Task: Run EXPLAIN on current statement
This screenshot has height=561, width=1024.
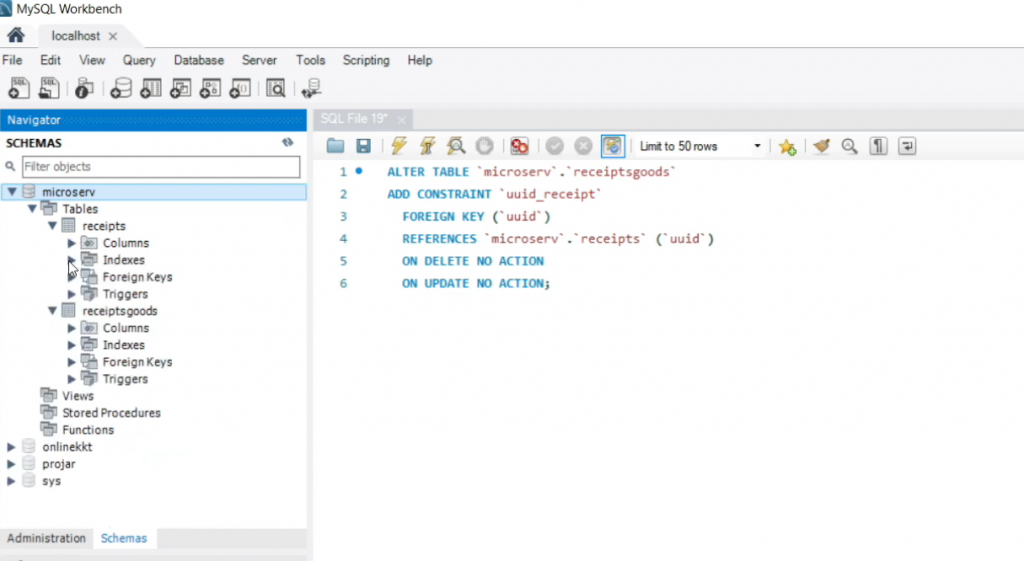Action: click(x=456, y=146)
